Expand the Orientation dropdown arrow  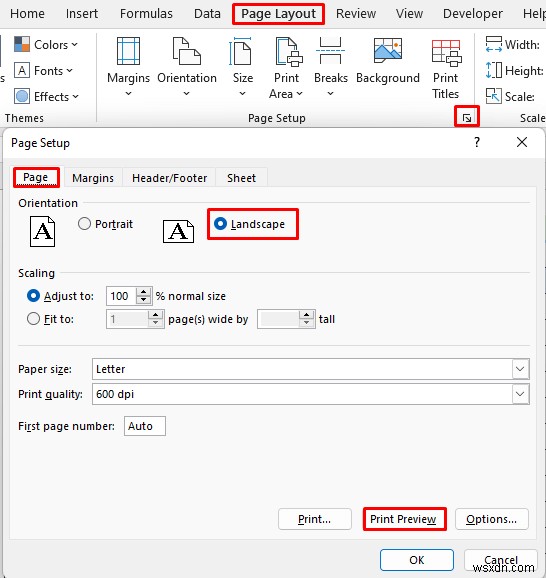187,94
